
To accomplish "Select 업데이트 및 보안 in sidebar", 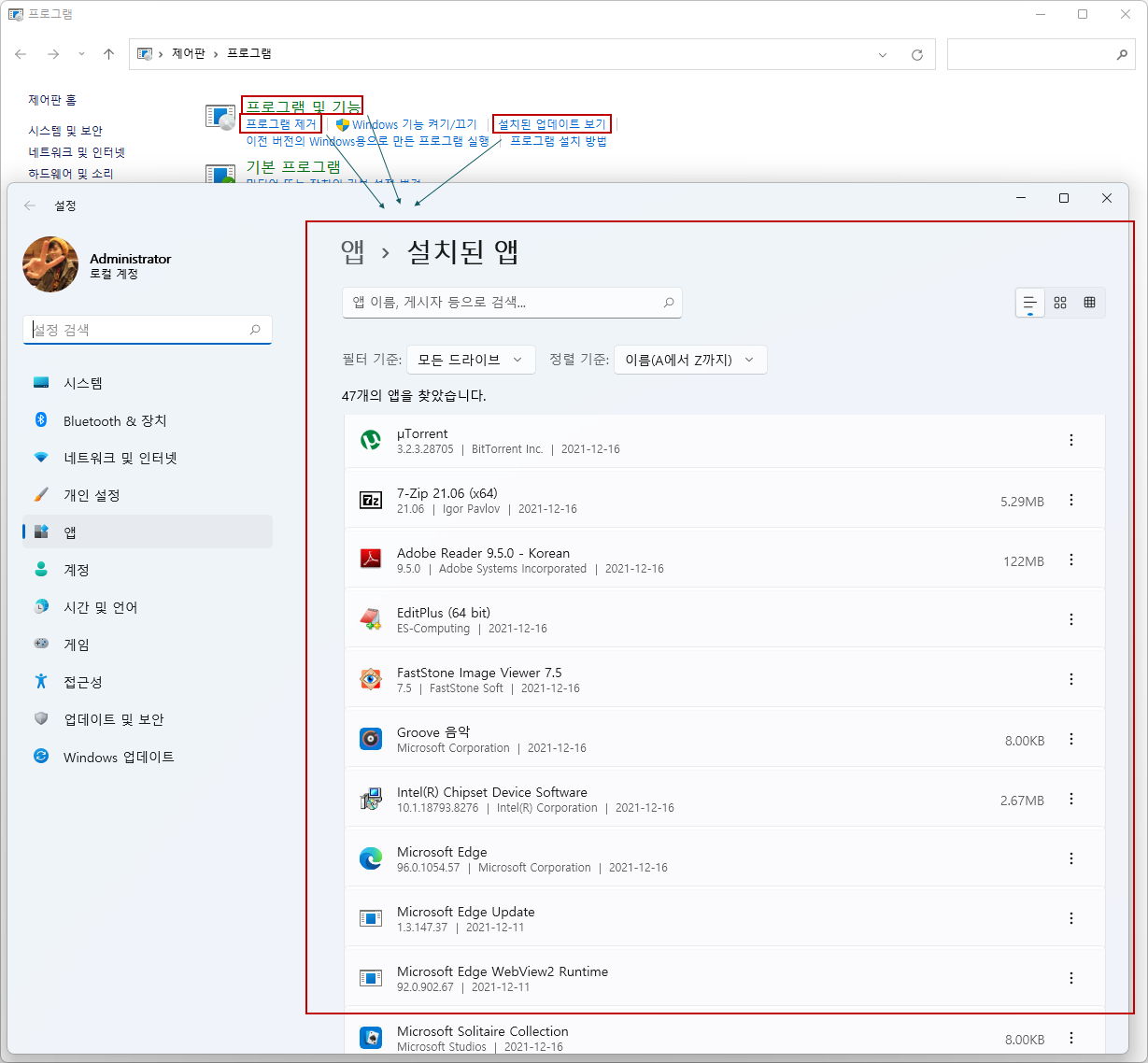I will [x=148, y=719].
